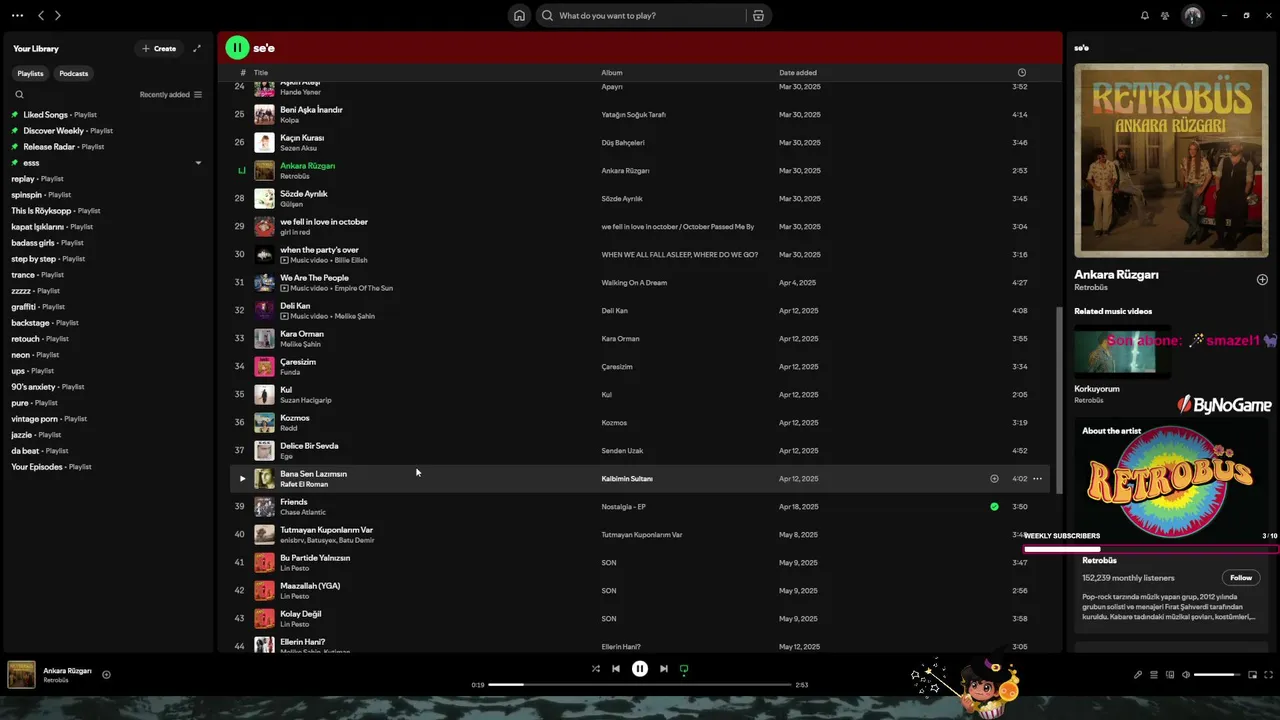Open Recently added sort dropdown
This screenshot has height=720, width=1280.
[170, 95]
